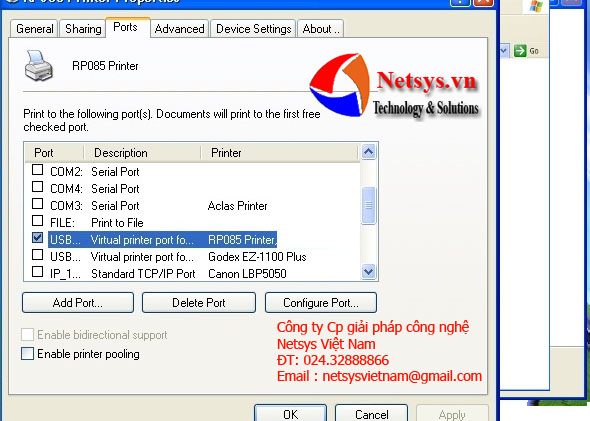Check the USB port for Godex EZ-1100 Plus
The height and width of the screenshot is (421, 590).
pos(37,255)
